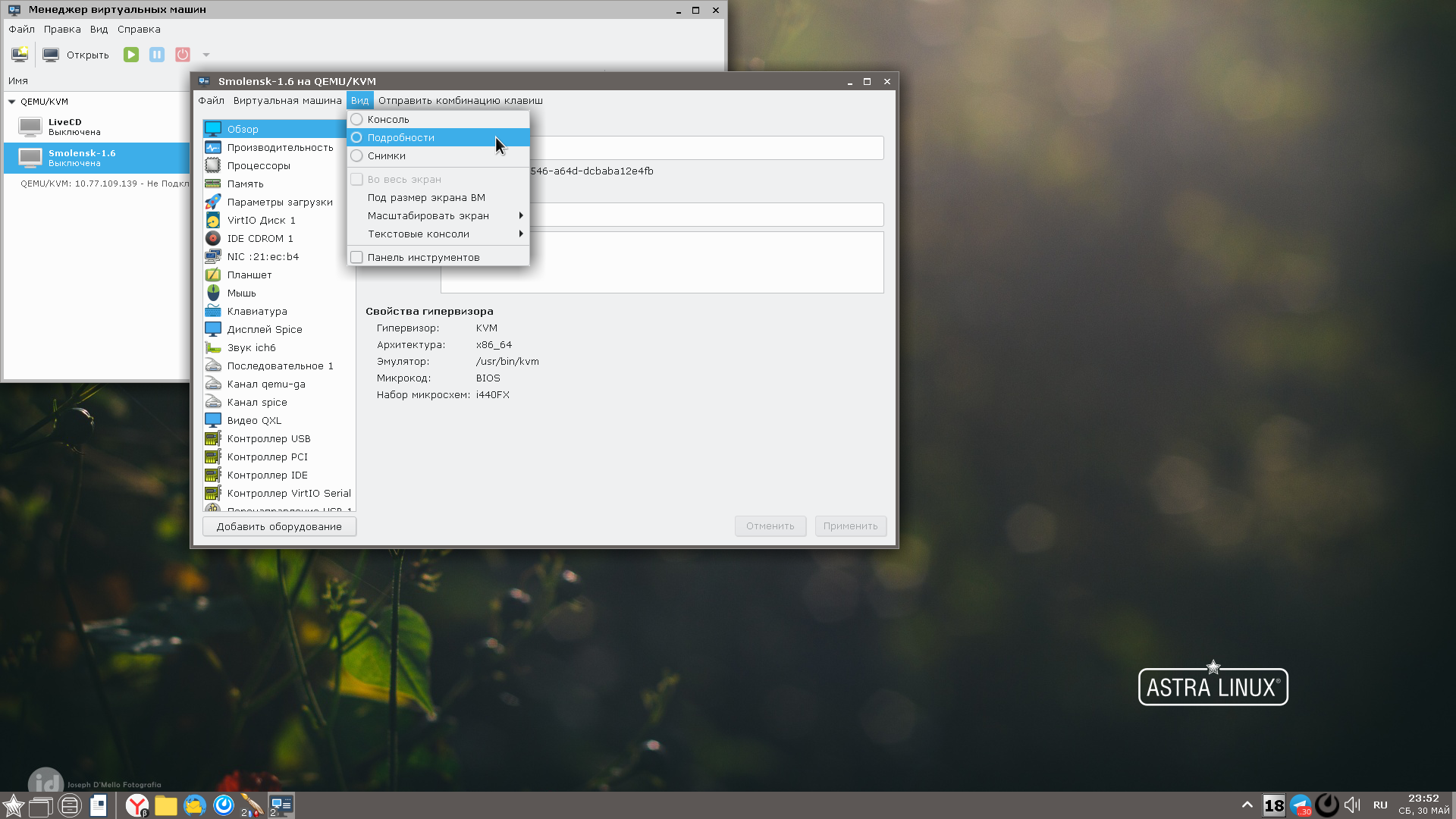Open Astra start menu star icon
Viewport: 1456px width, 819px height.
14,805
